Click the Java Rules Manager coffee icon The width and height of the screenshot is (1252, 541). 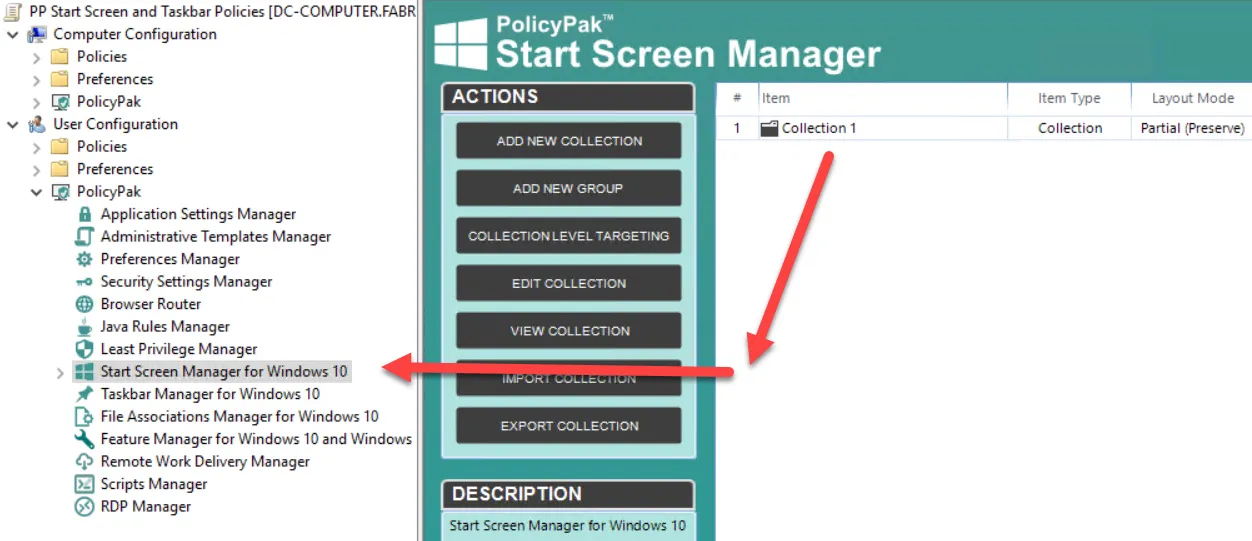pos(85,327)
